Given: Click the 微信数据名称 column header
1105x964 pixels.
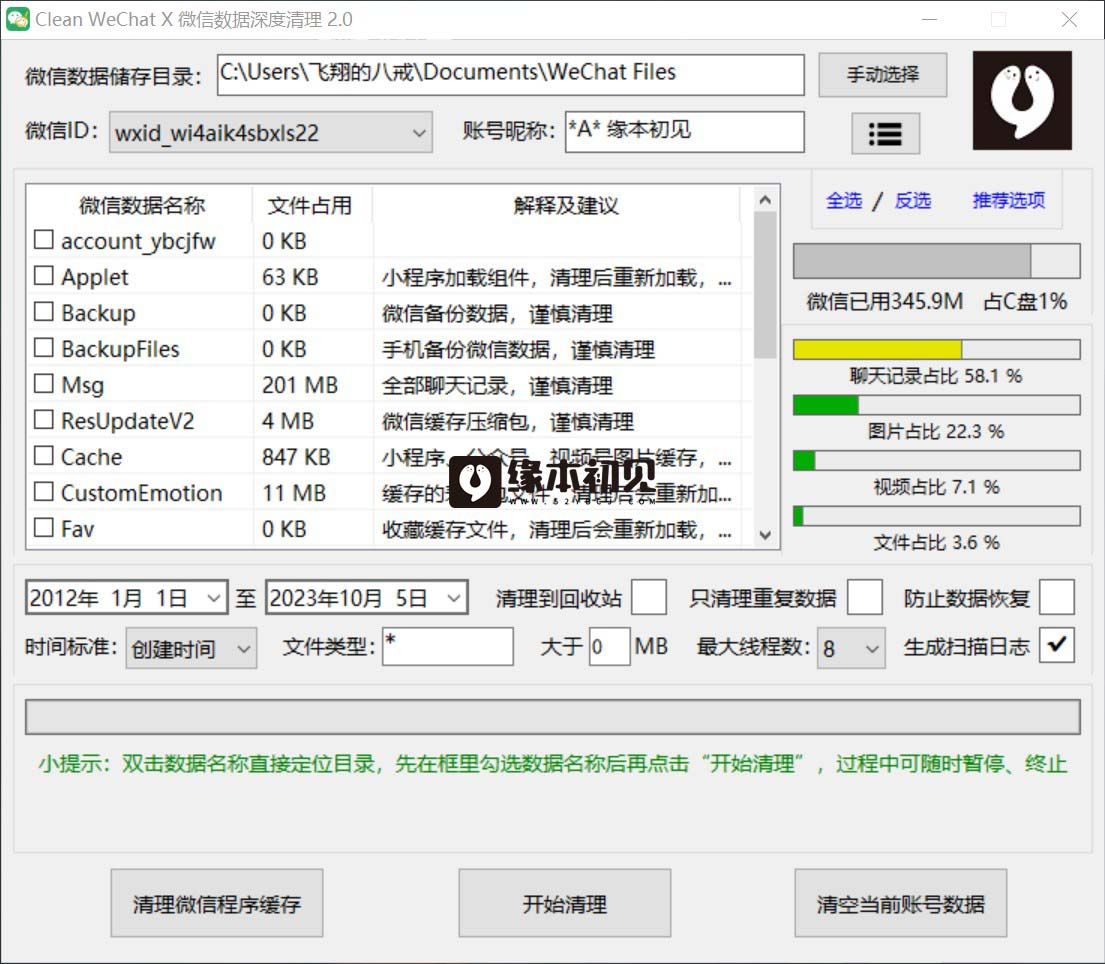Looking at the screenshot, I should coord(140,206).
